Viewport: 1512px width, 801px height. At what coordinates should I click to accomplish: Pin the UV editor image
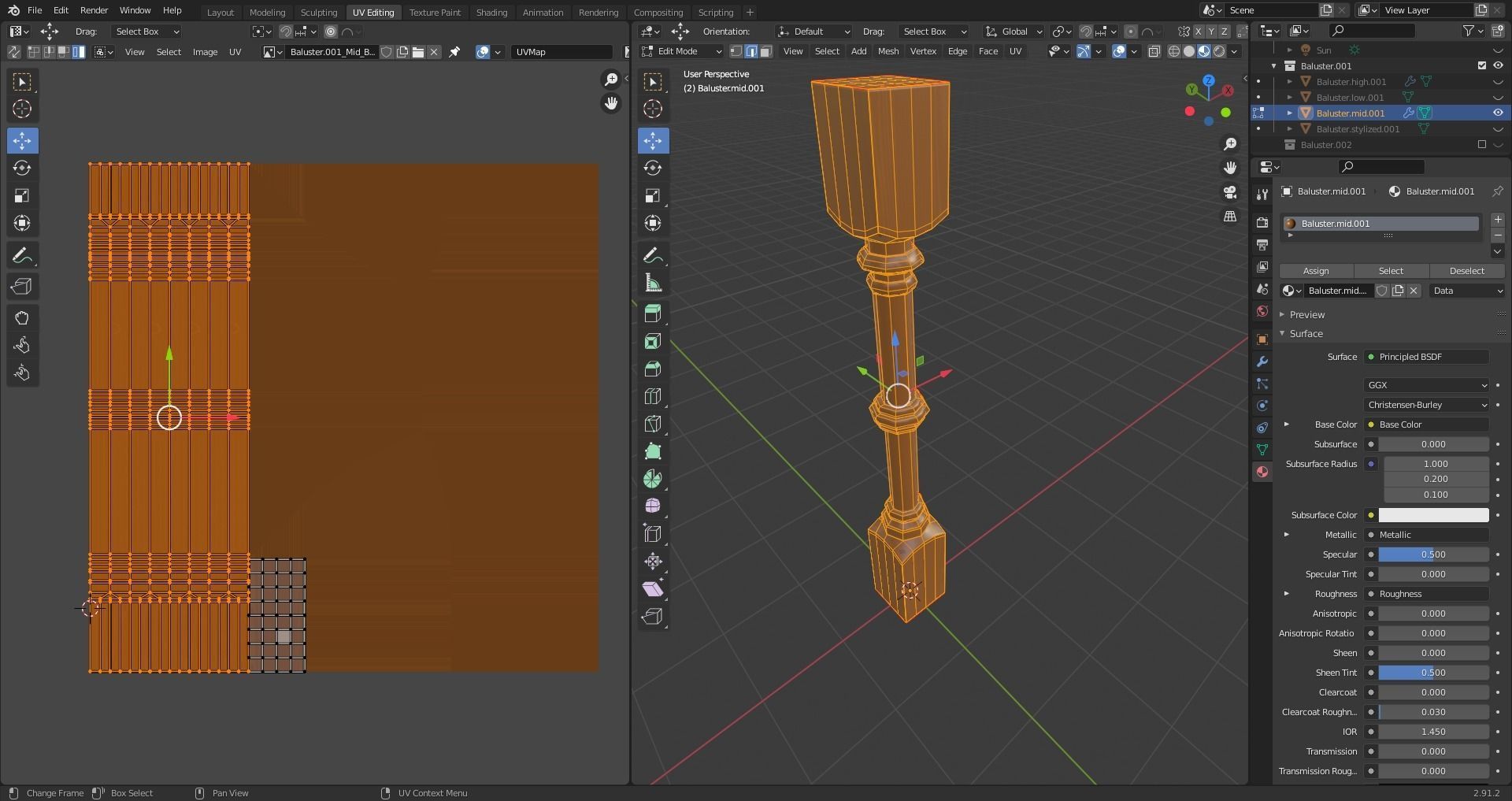[x=454, y=52]
